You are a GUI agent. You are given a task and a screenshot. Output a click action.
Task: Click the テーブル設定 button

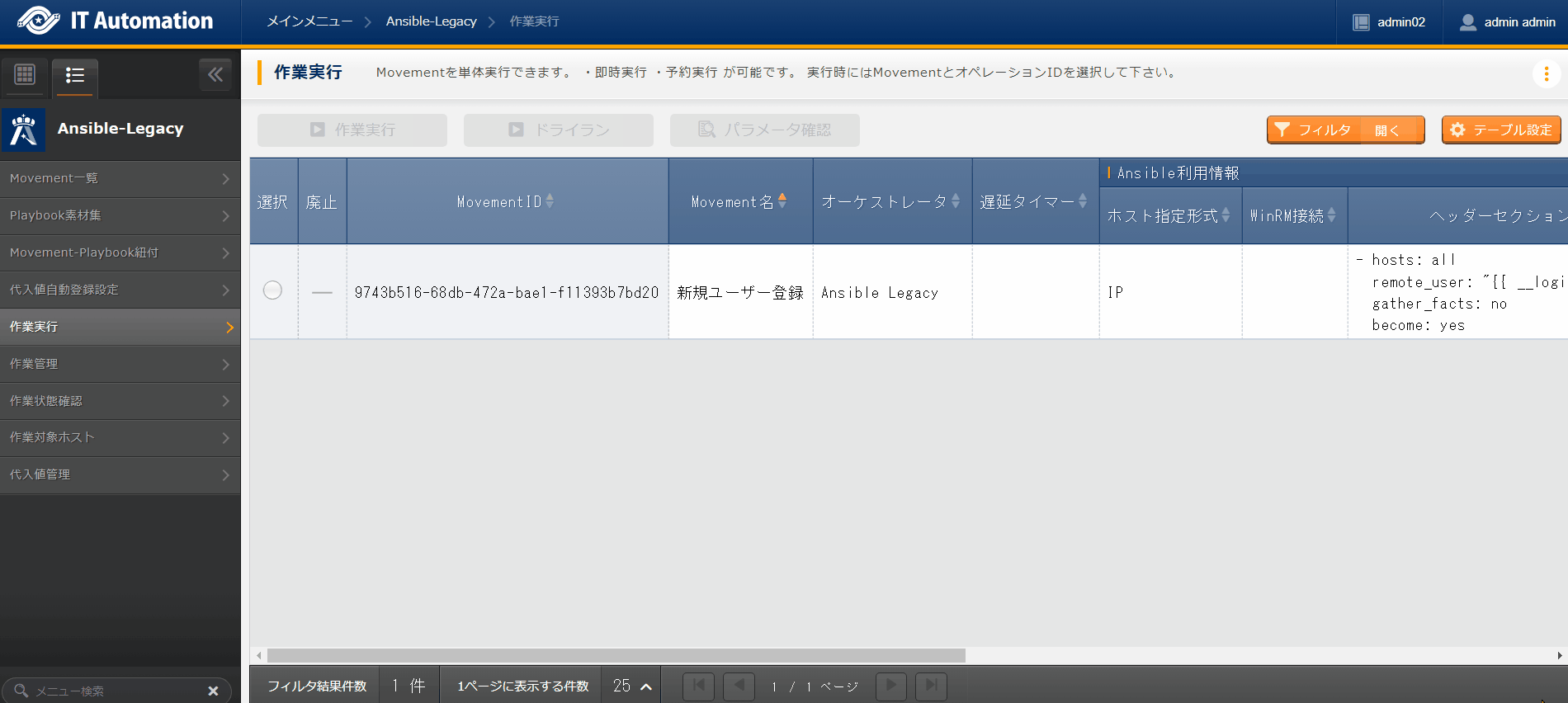coord(1500,130)
